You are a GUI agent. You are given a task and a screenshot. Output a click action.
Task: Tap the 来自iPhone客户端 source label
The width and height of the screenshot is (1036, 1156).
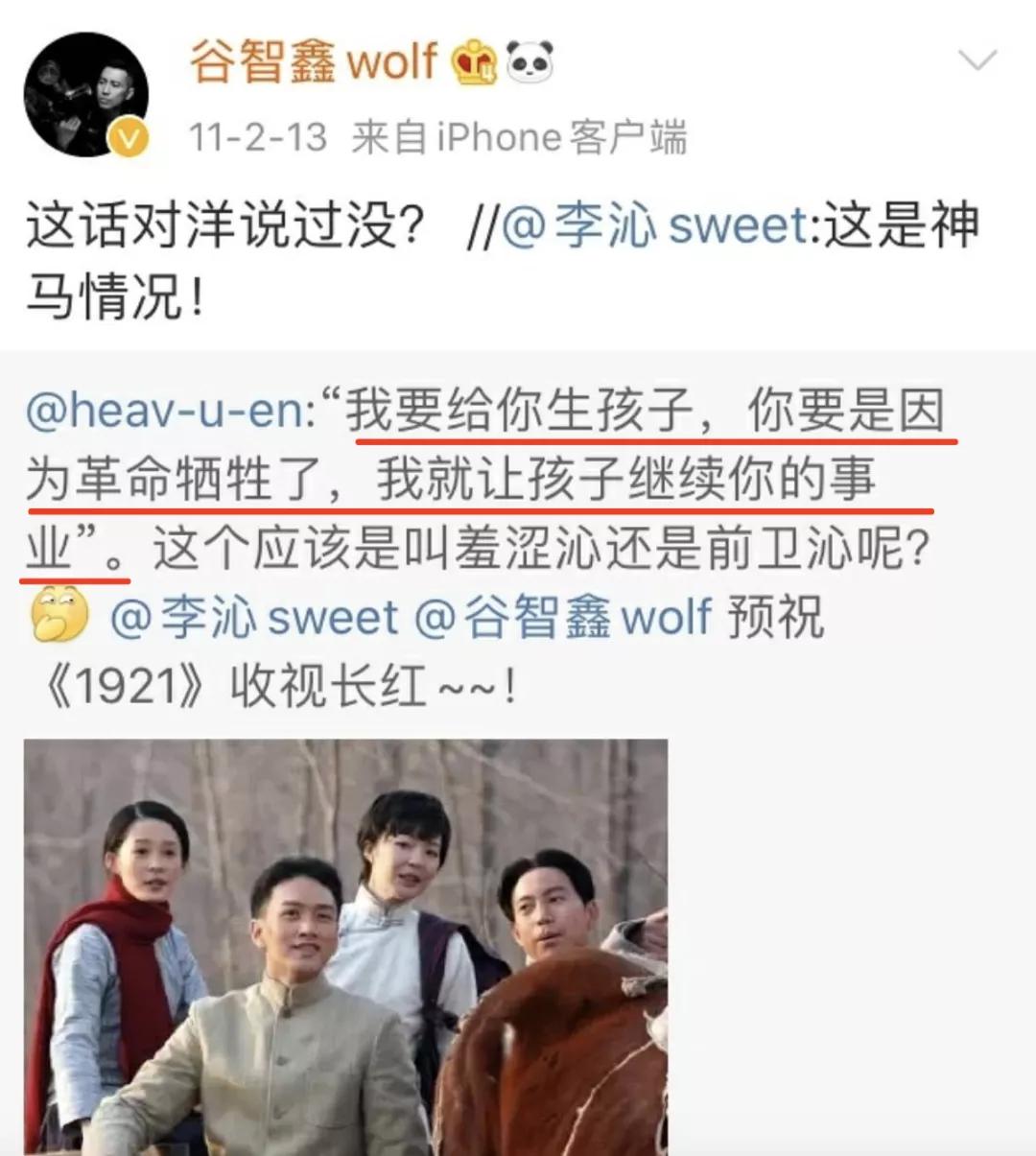tap(519, 137)
